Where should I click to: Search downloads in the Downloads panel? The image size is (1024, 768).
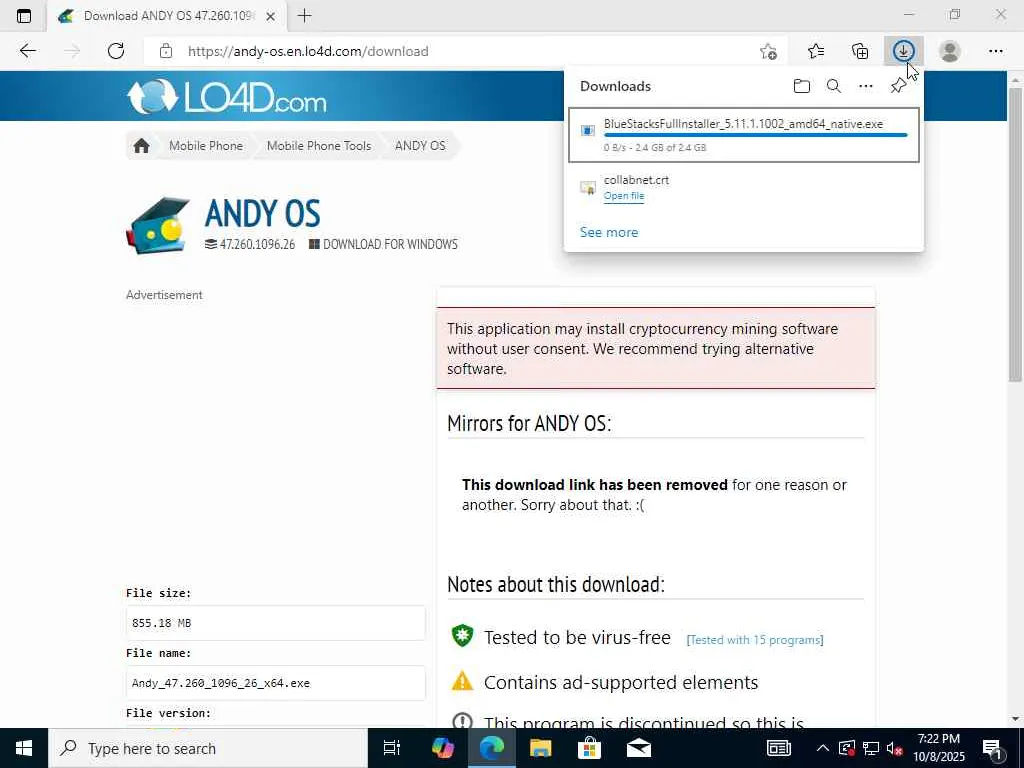click(834, 86)
